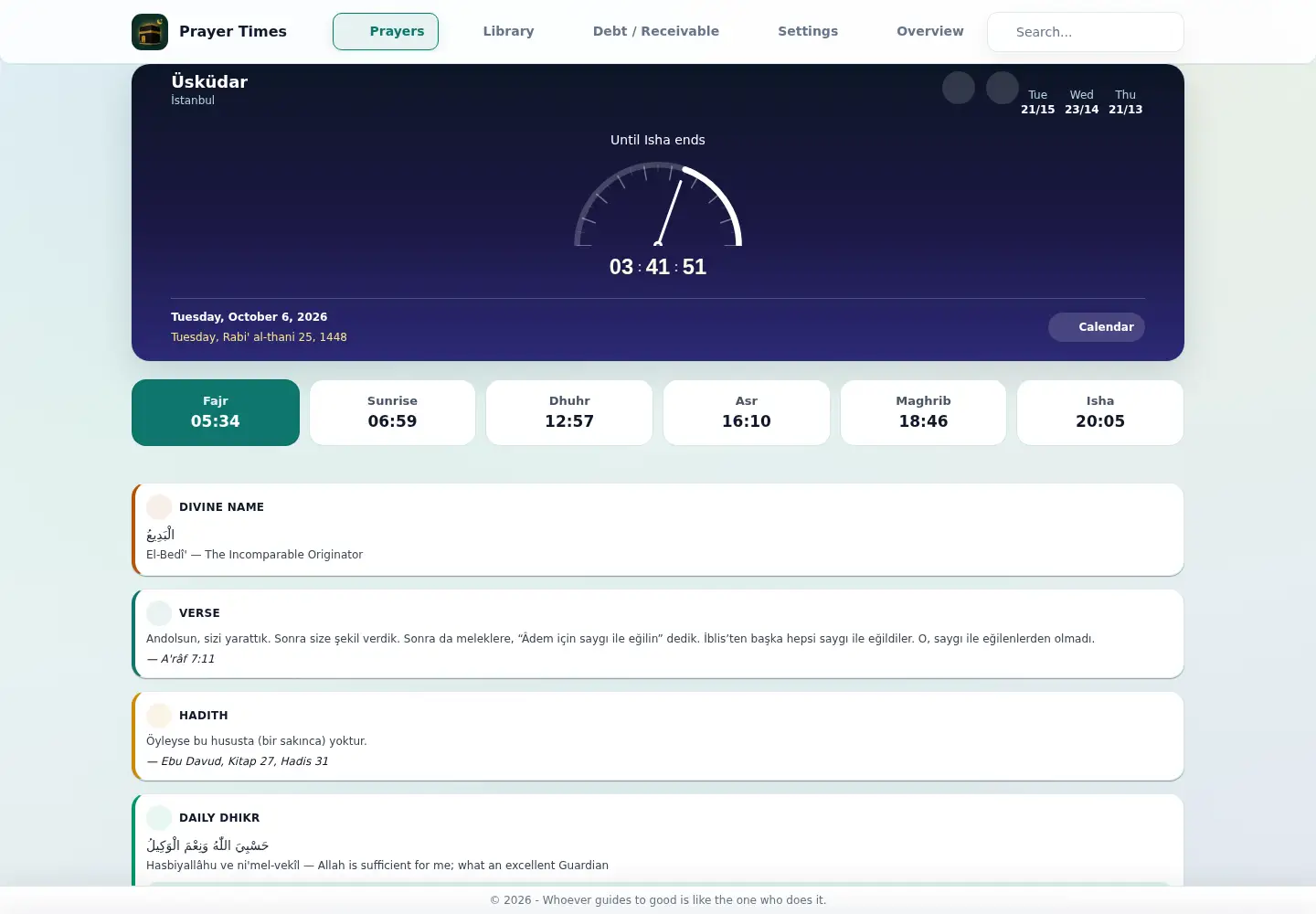Screen dimensions: 1316x914
Task: Go to Debt / Receivable tab
Action: tap(656, 32)
